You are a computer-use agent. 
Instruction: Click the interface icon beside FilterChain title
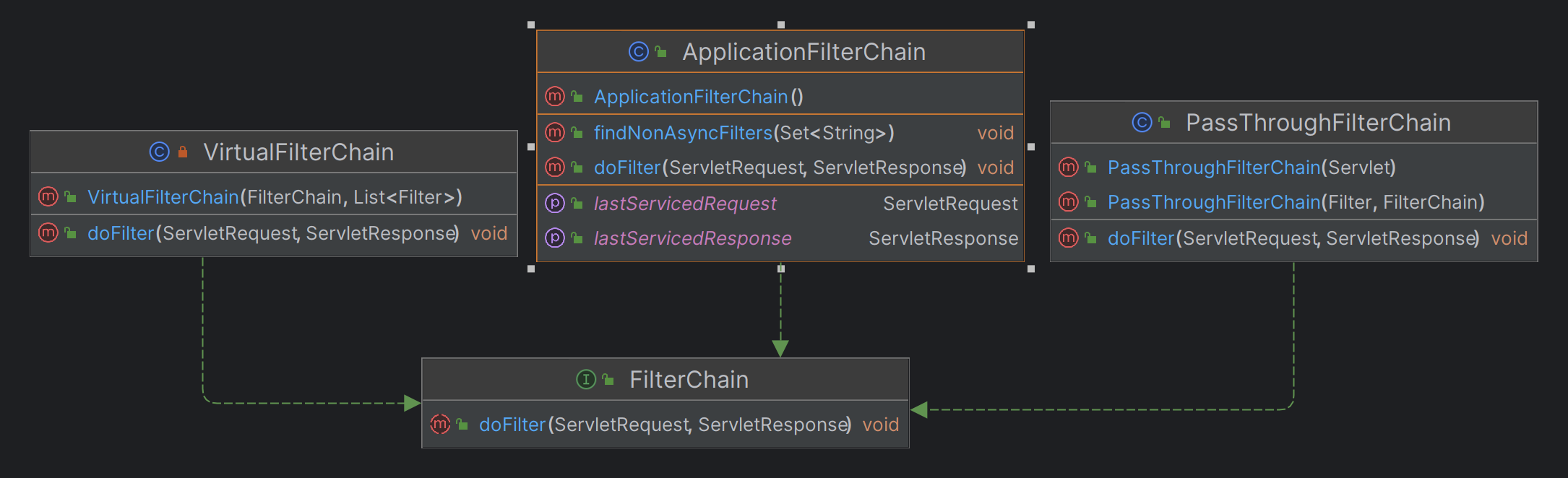585,379
